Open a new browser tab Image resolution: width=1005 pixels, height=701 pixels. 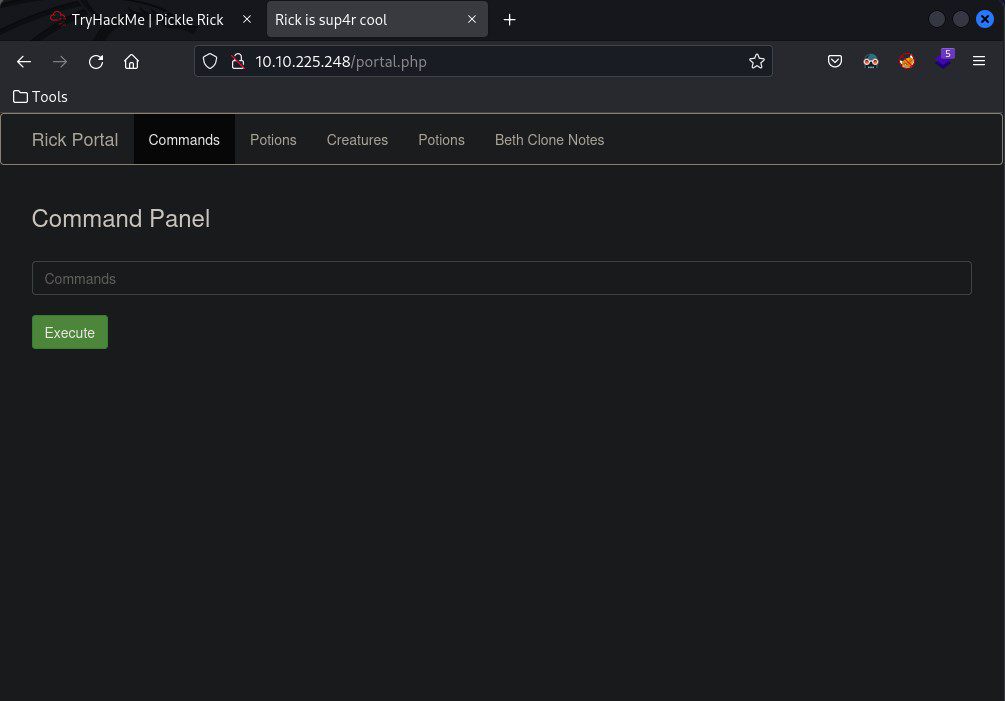click(509, 20)
